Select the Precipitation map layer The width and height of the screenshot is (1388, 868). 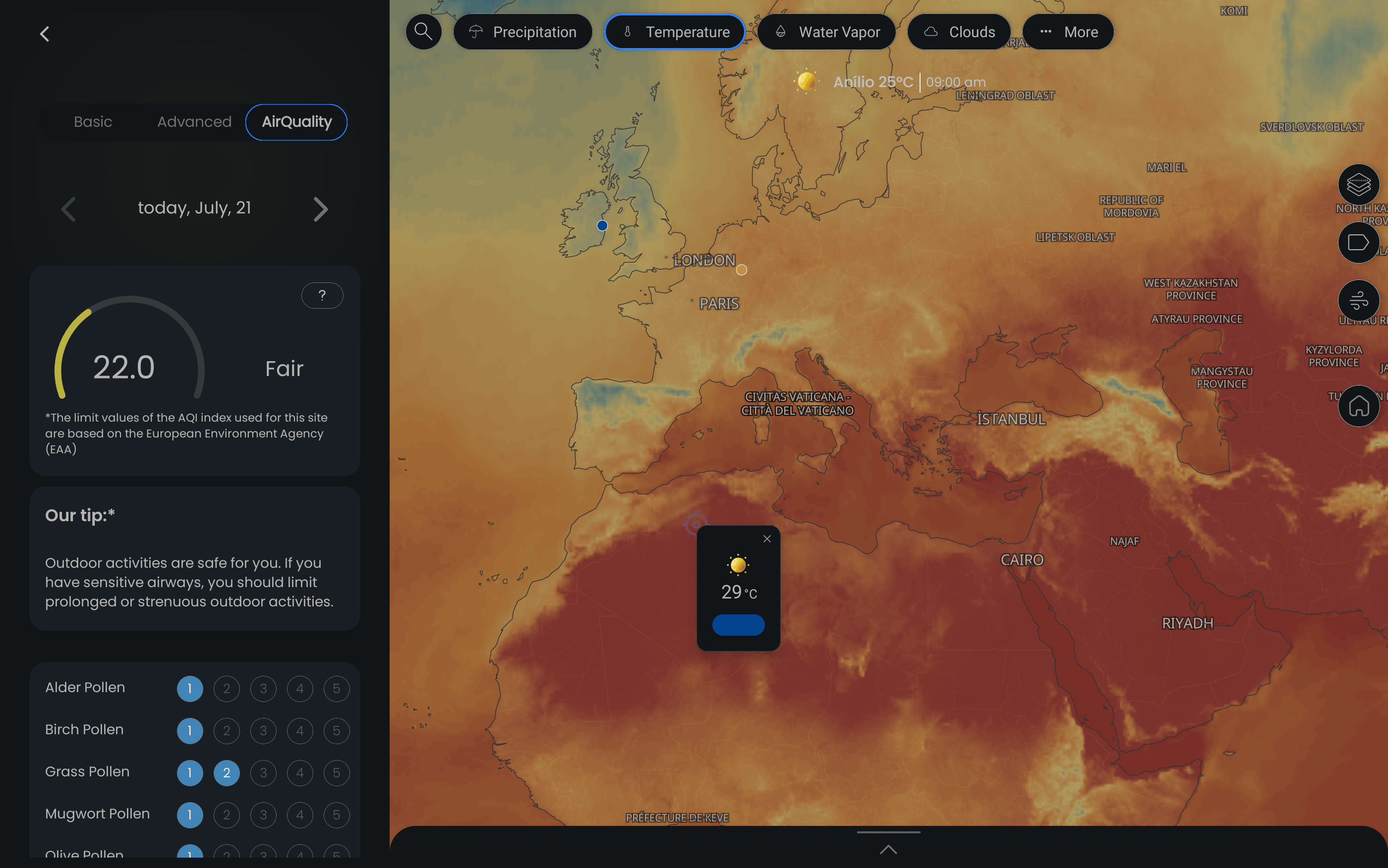(522, 32)
